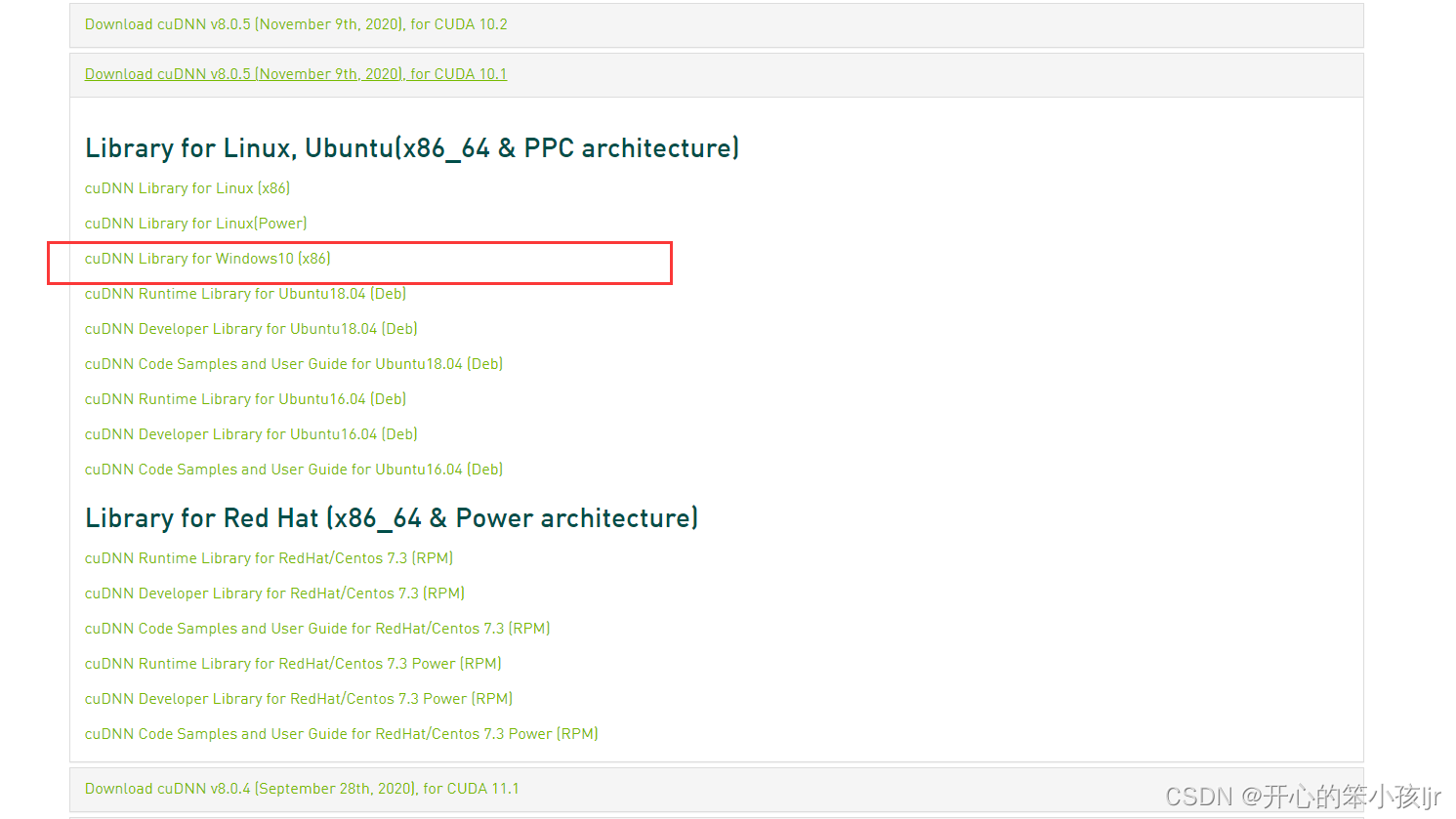Open cuDNN Library for Linux(Power) link
Image resolution: width=1456 pixels, height=819 pixels.
point(196,224)
